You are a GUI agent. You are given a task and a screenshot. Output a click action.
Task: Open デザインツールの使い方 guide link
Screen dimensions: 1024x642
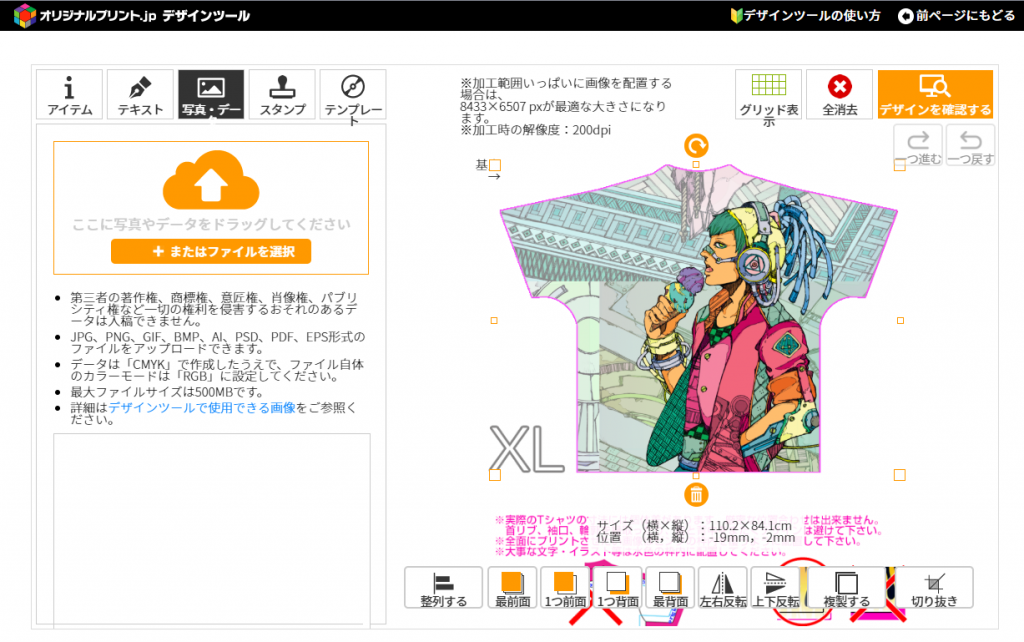tap(805, 15)
